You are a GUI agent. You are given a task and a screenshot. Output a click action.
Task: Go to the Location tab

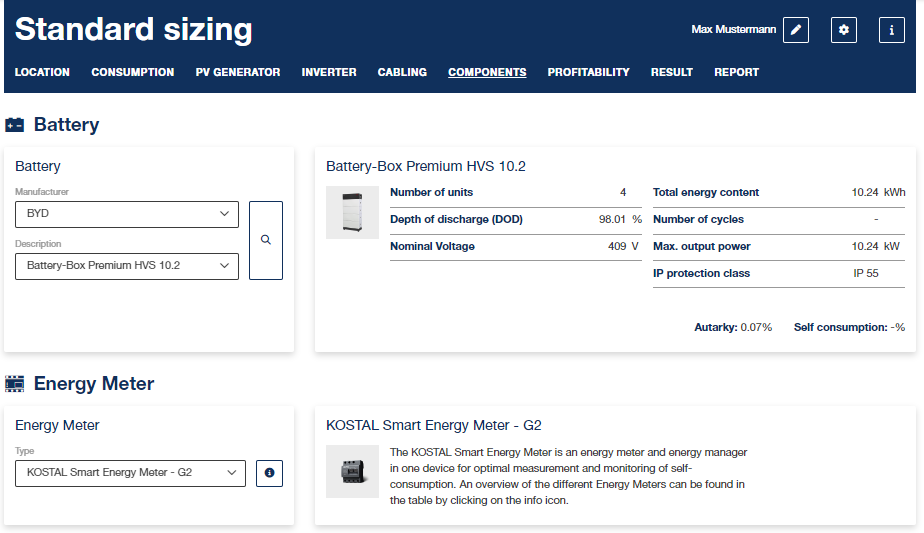pos(42,72)
